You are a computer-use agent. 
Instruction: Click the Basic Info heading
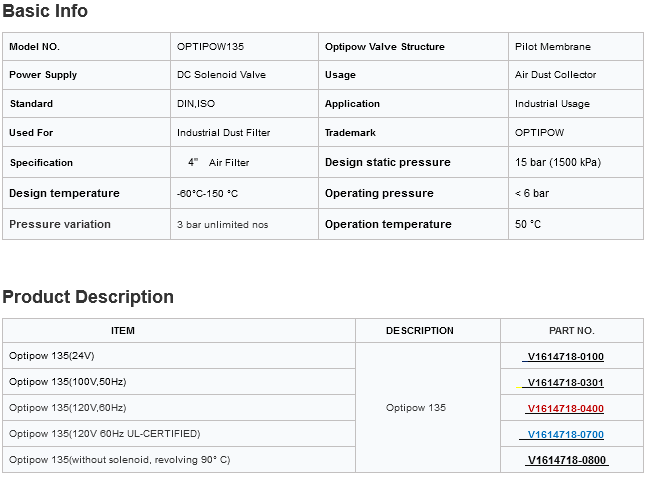pos(45,12)
